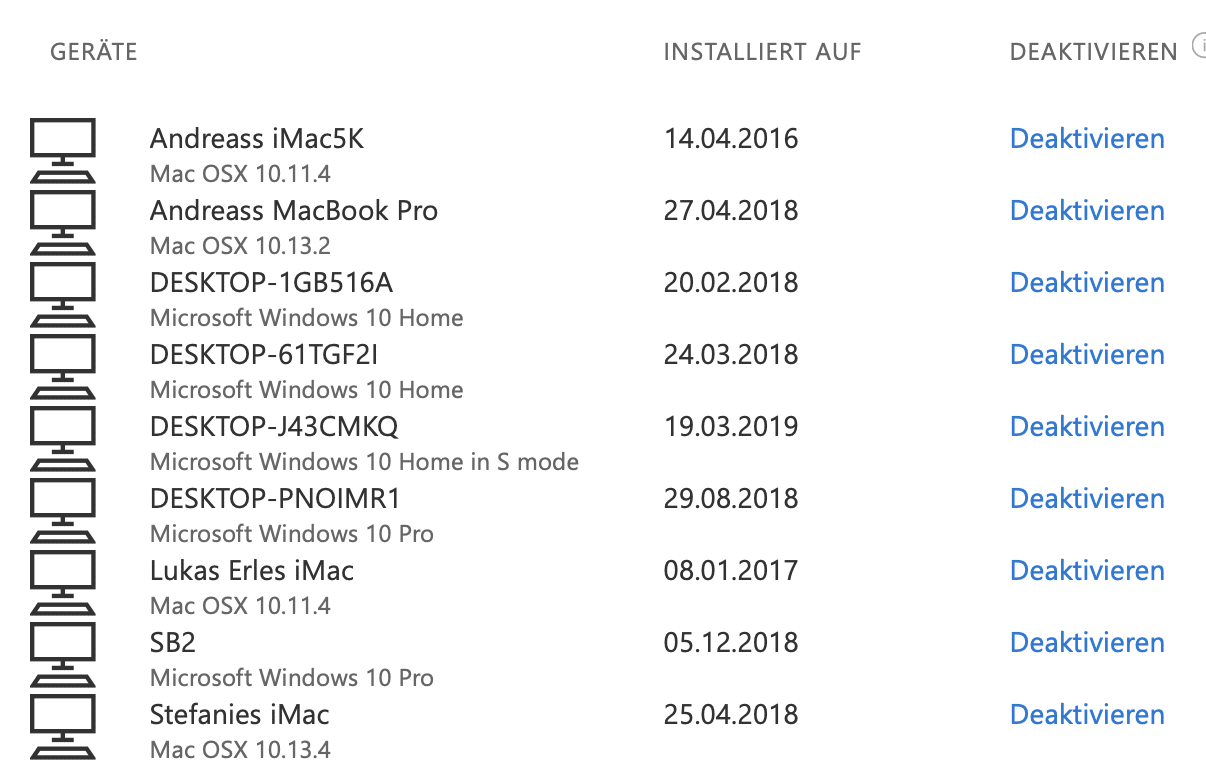Deactivate the SB2 device
The image size is (1206, 776).
click(1087, 643)
